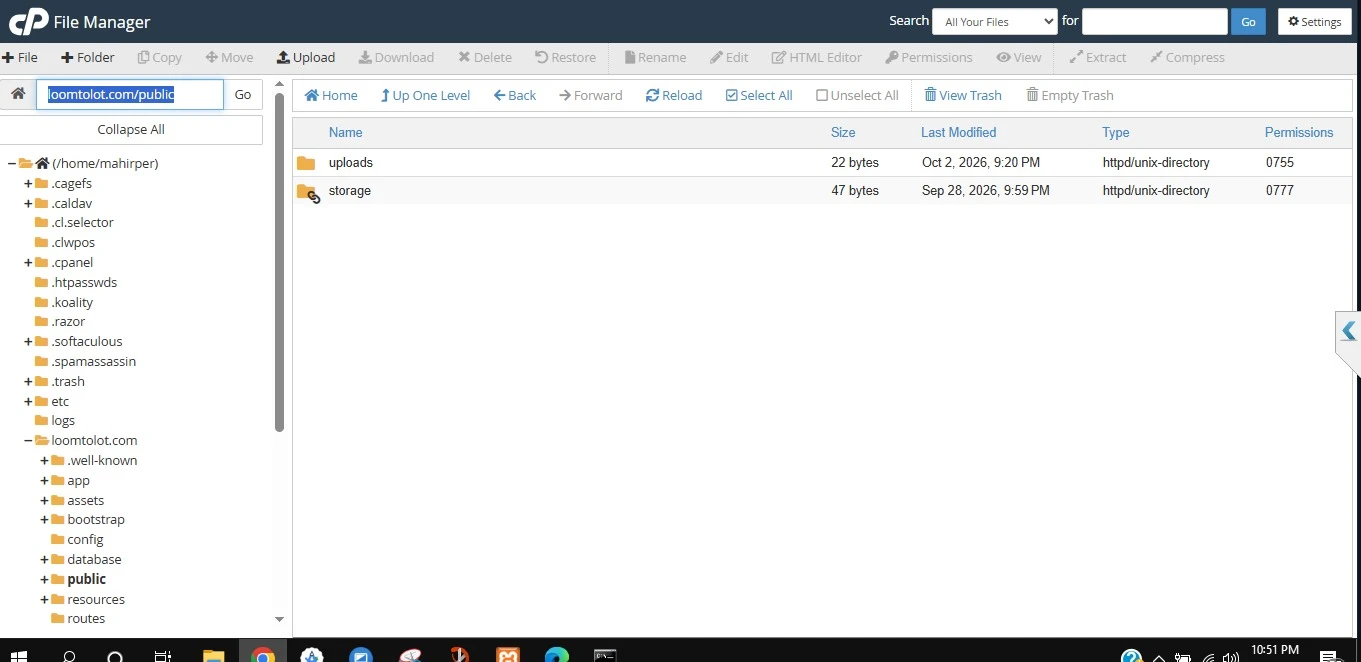Click the Unselect All checkbox

822,95
